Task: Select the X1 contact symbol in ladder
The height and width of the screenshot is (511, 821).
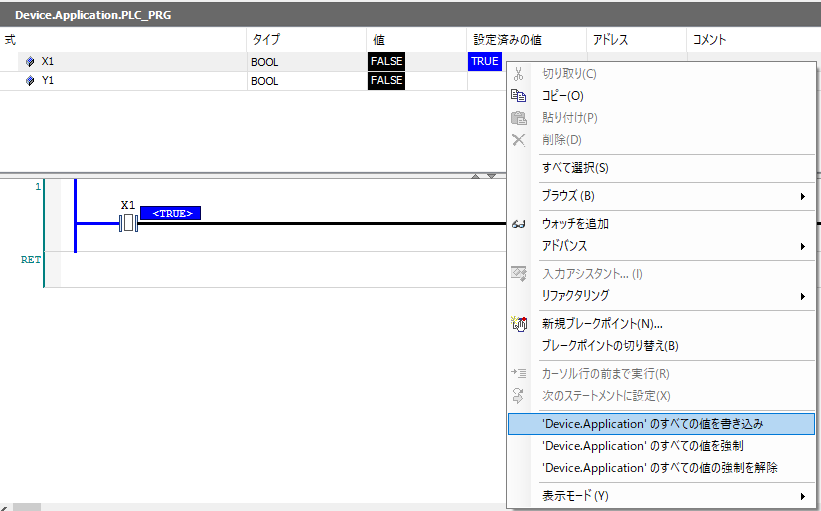Action: click(x=128, y=224)
